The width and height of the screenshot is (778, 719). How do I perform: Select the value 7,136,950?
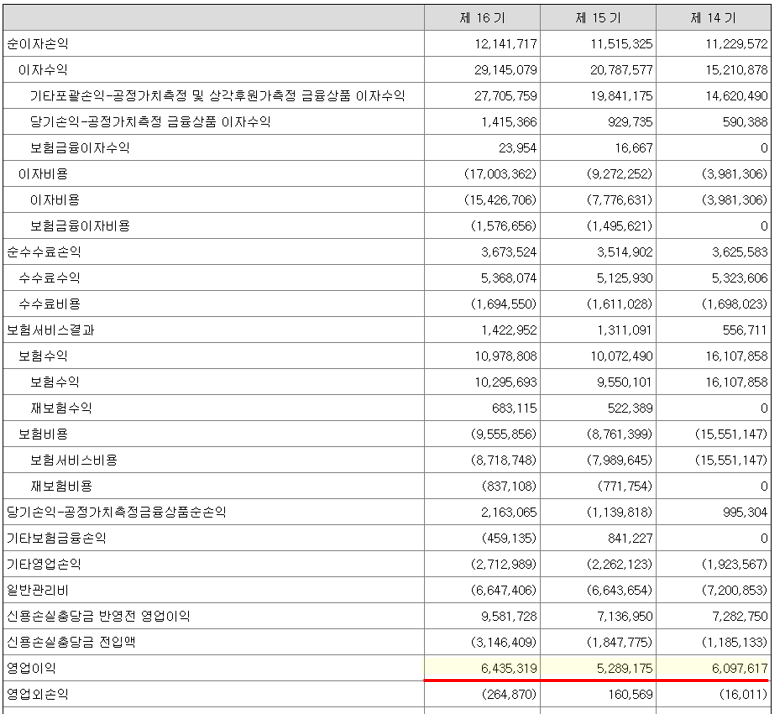pyautogui.click(x=625, y=616)
